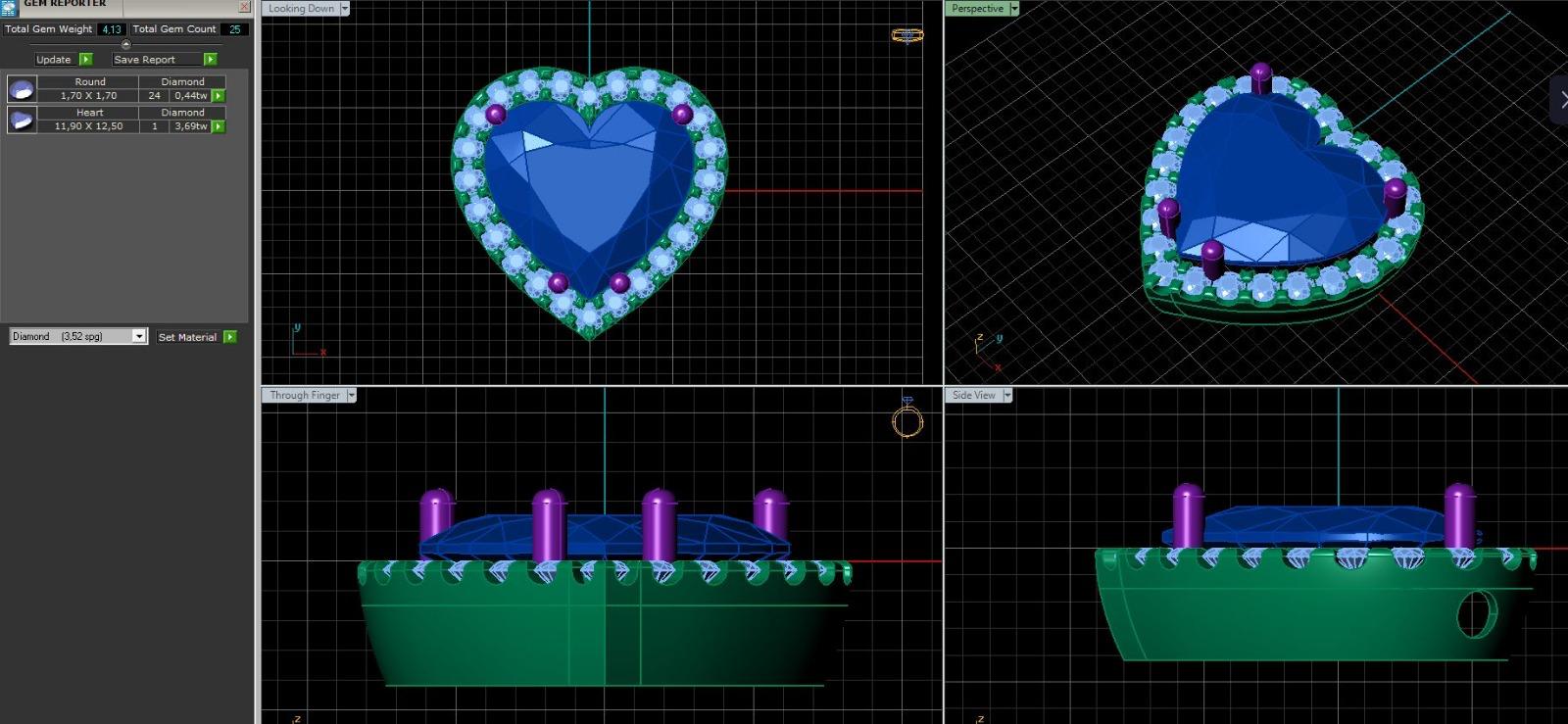Click green arrow on Heart diamond row
Screen dimensions: 1568x724
(x=219, y=126)
